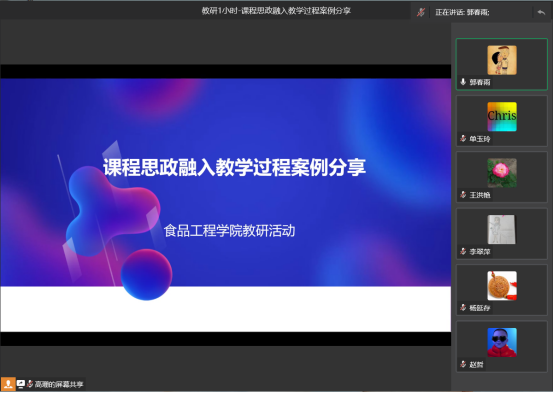Click the name label under the pendant avatar
Image resolution: width=553 pixels, height=393 pixels.
click(x=480, y=308)
